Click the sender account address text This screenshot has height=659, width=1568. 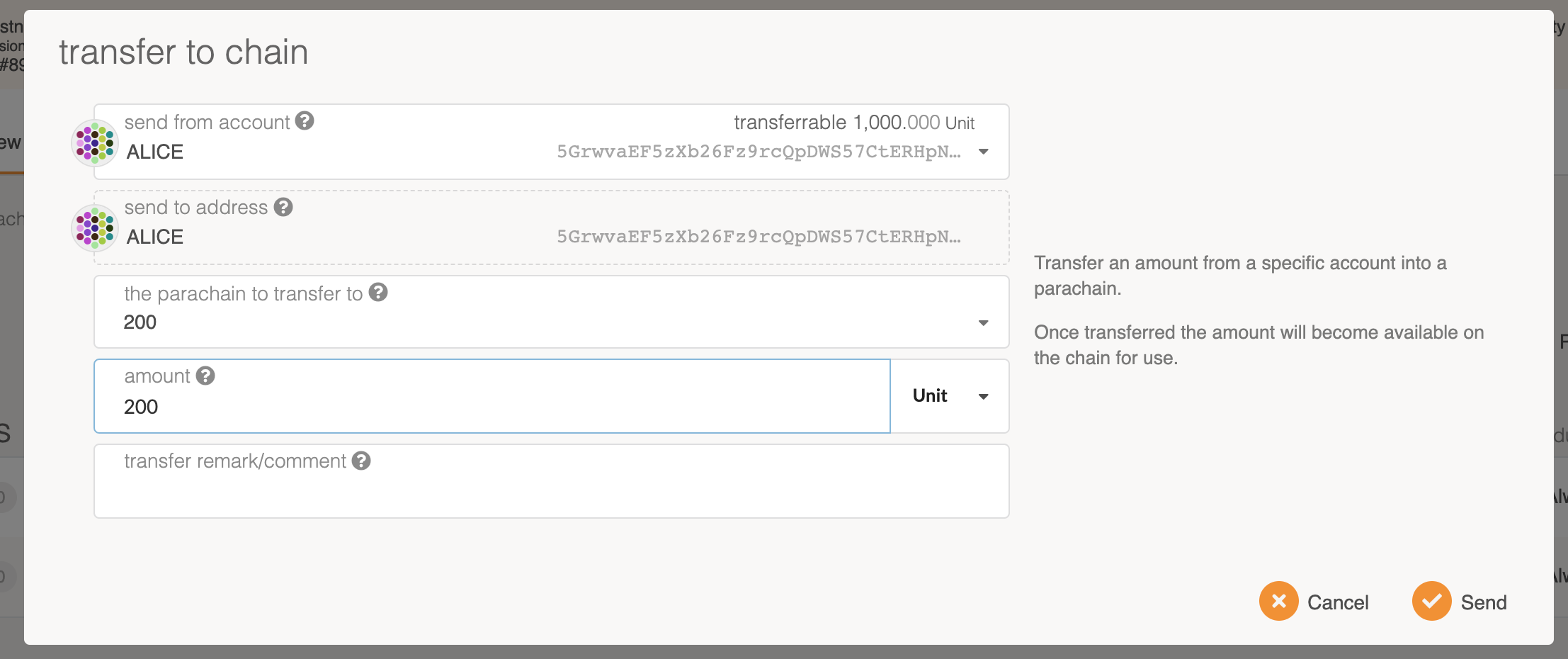point(758,152)
